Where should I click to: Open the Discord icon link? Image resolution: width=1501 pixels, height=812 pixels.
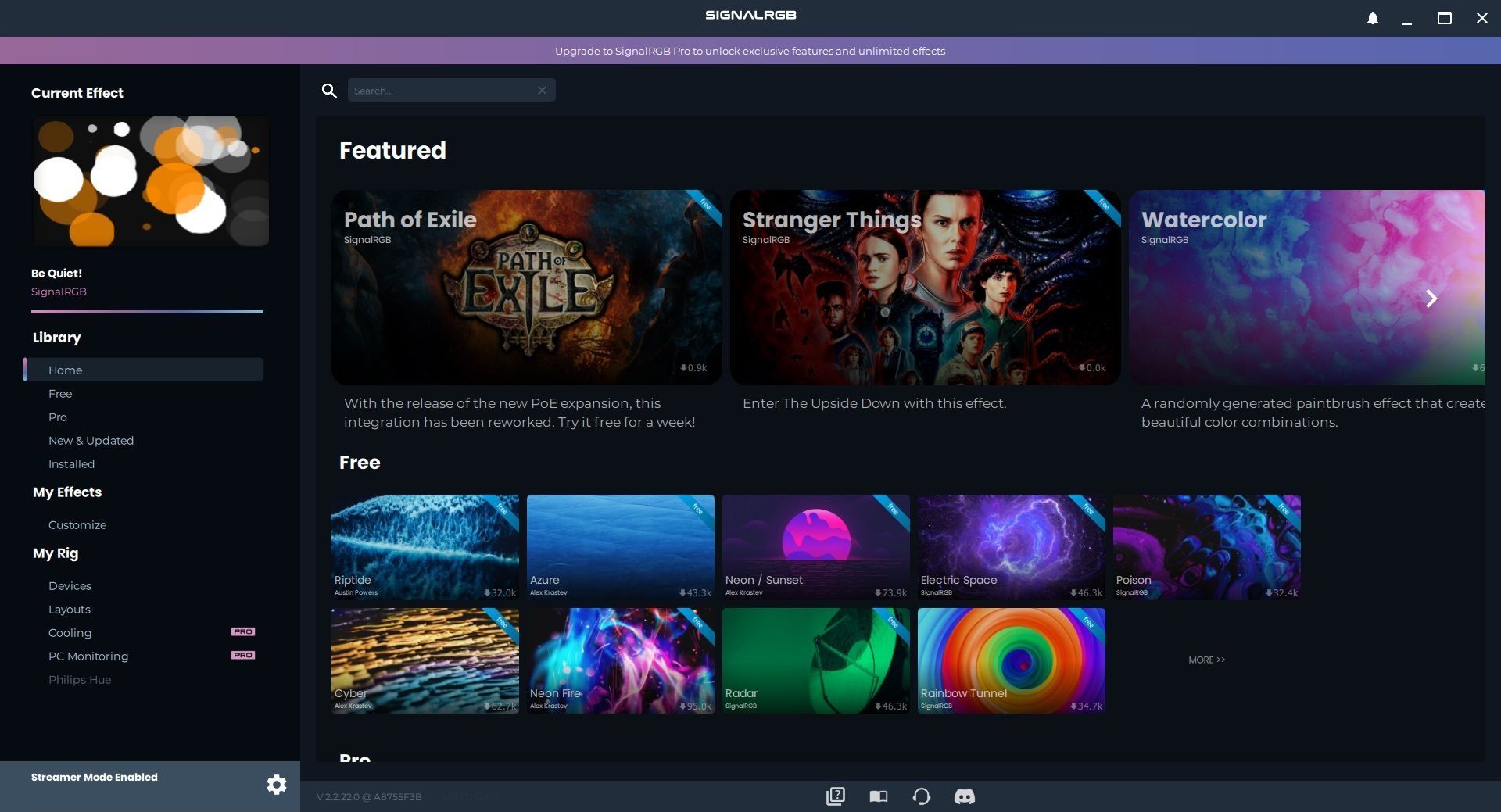[x=965, y=796]
